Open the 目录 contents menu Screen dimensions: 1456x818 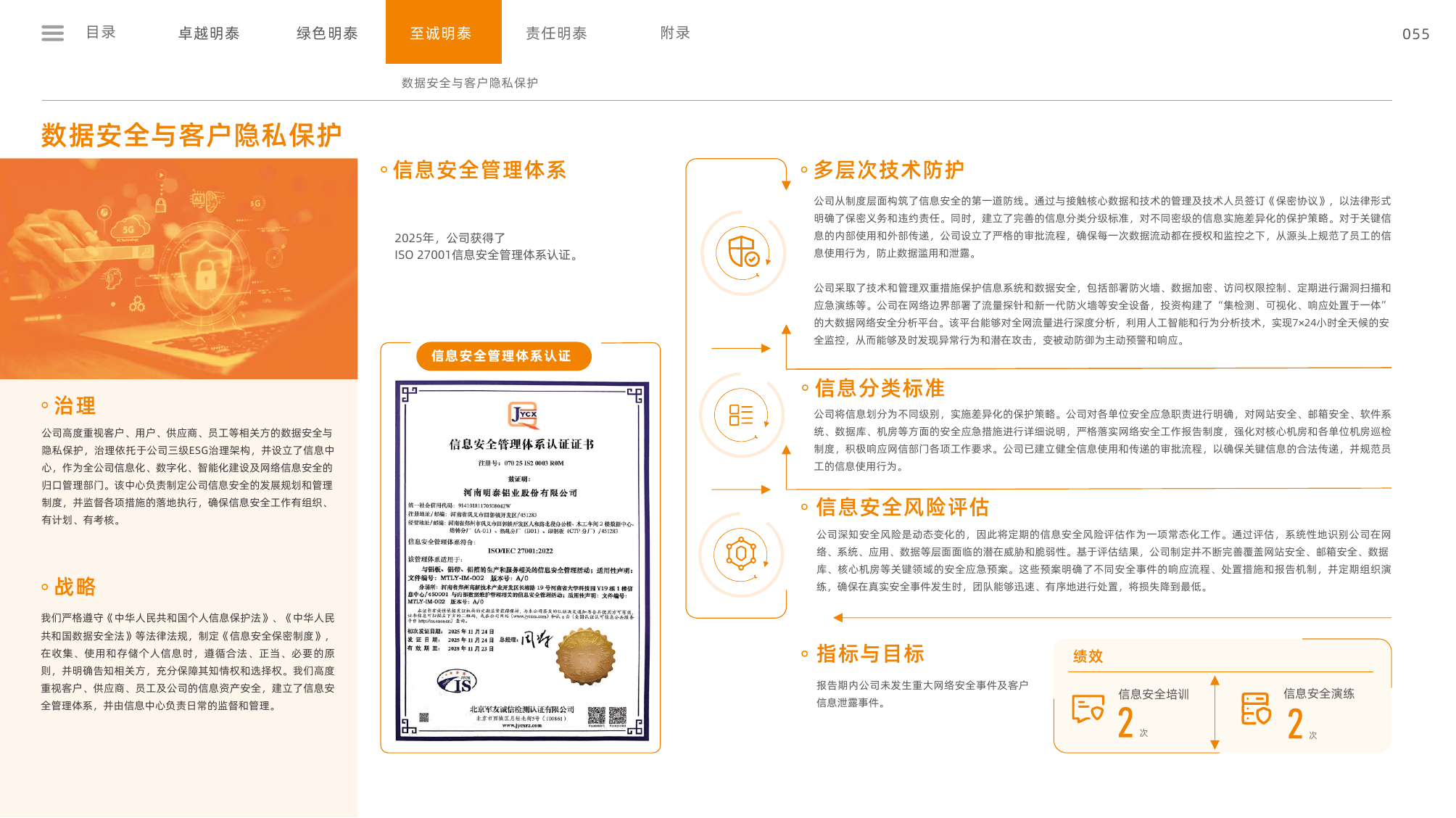(x=101, y=33)
